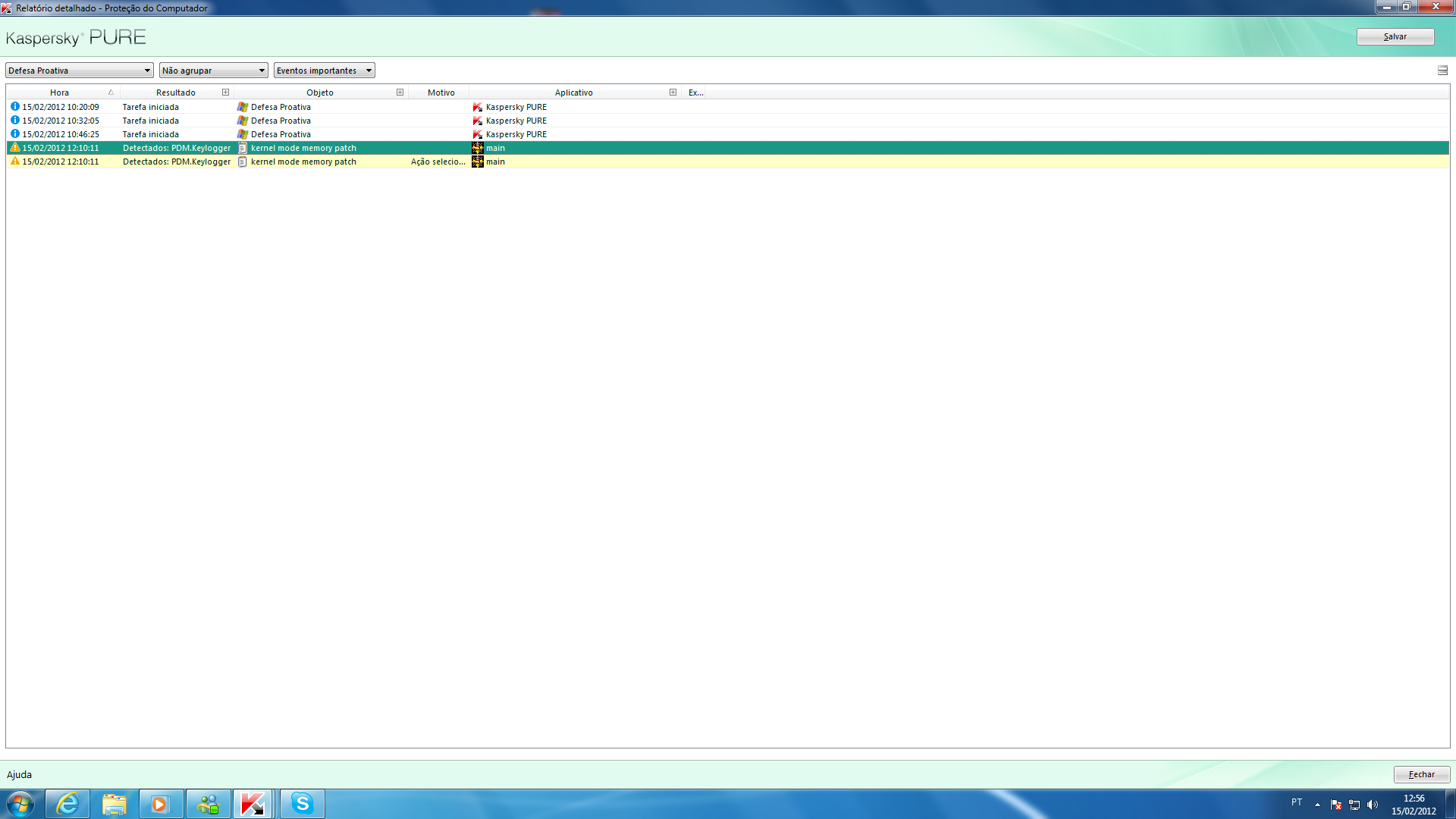Open the Não agrupar grouping dropdown

[x=213, y=71]
